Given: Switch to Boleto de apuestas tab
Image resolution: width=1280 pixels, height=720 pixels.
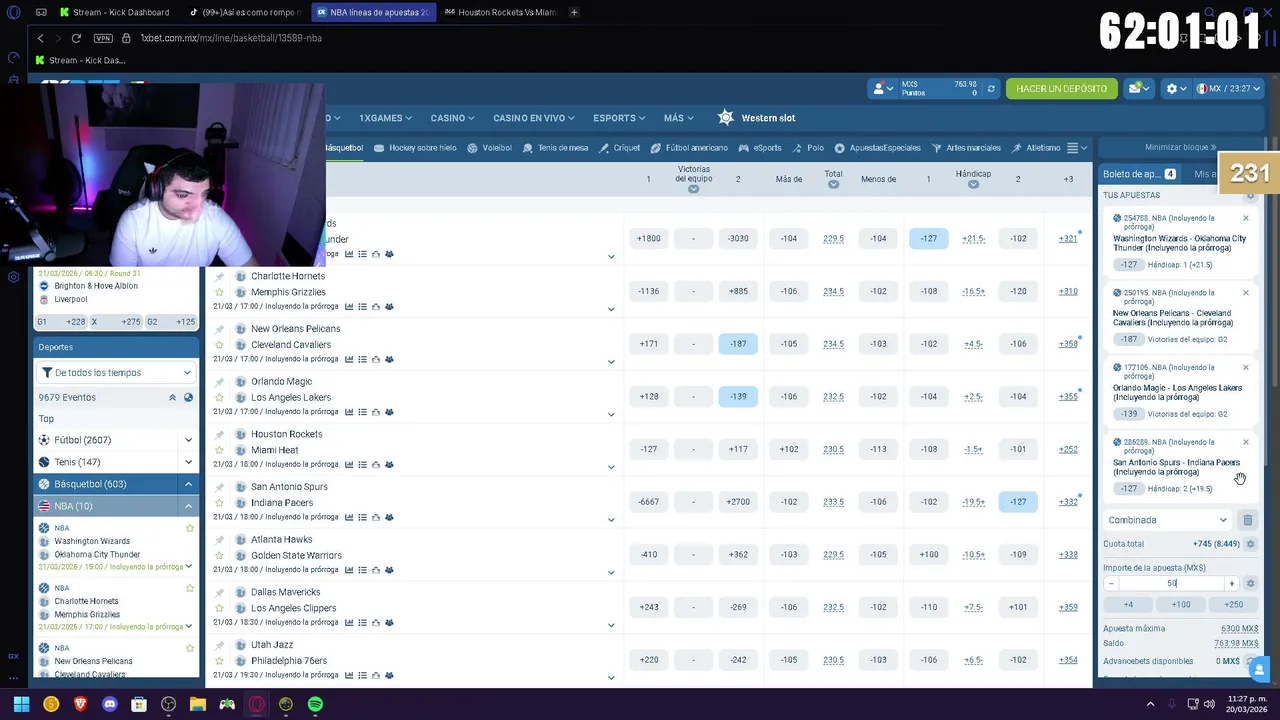Looking at the screenshot, I should 1139,174.
